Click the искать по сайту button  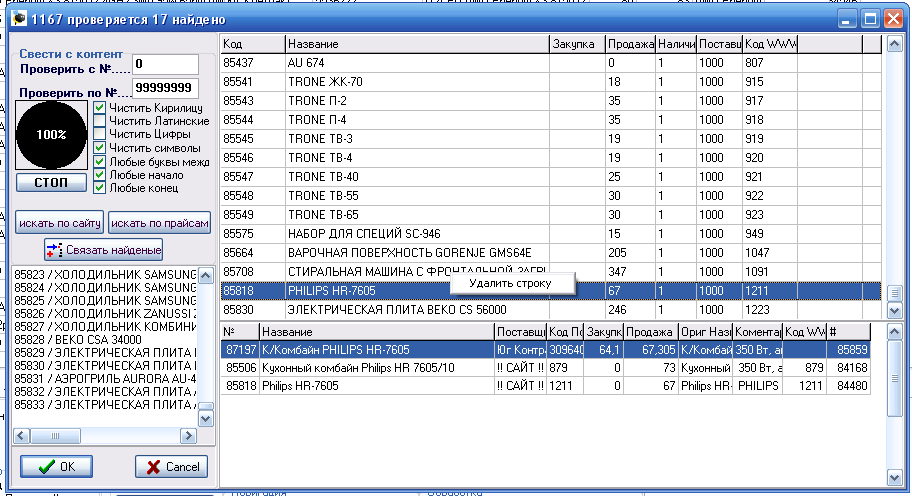coord(59,222)
